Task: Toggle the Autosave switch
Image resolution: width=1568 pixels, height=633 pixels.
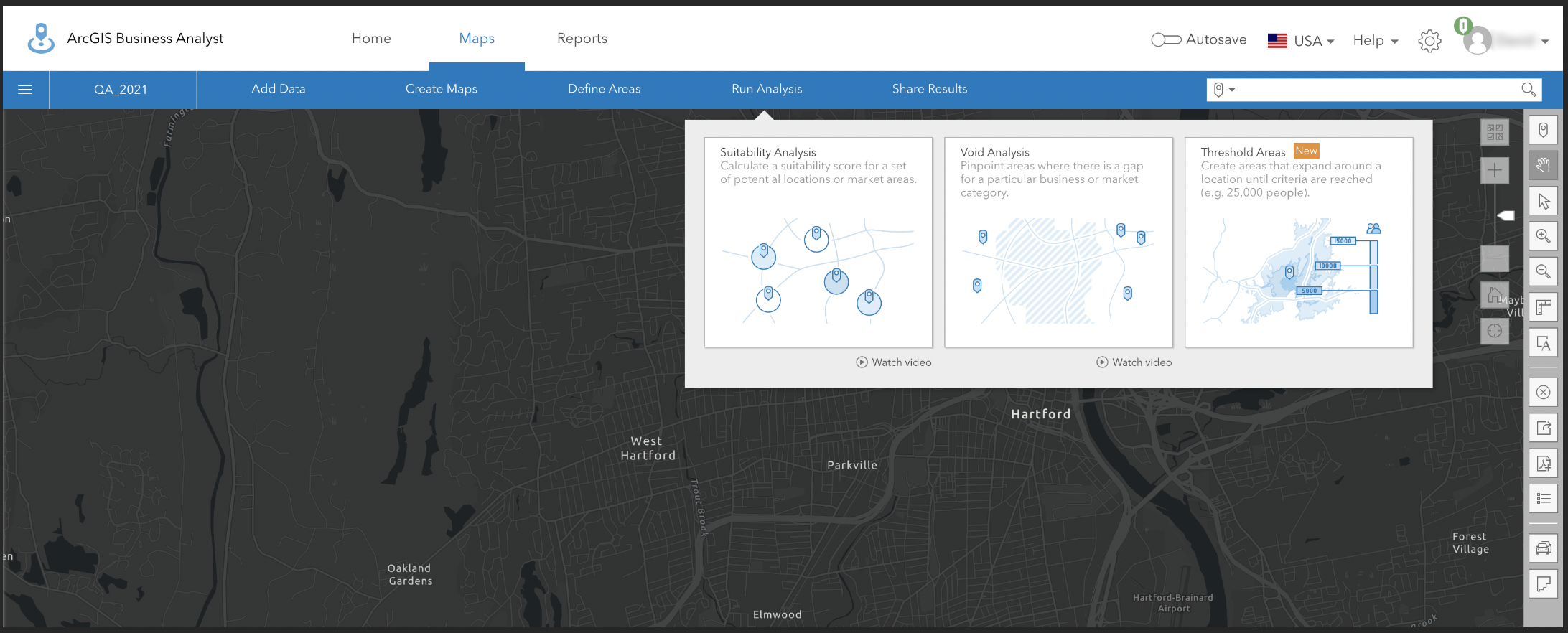Action: tap(1166, 40)
